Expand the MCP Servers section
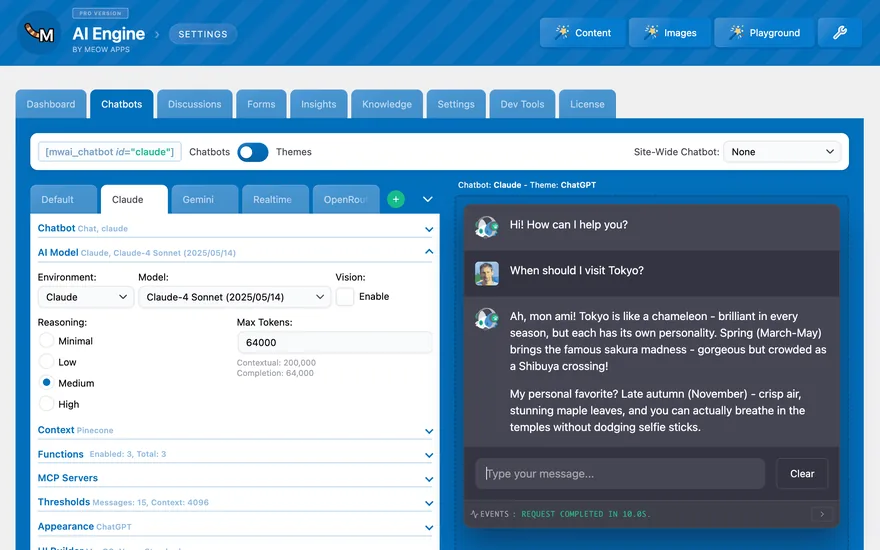 [x=235, y=478]
